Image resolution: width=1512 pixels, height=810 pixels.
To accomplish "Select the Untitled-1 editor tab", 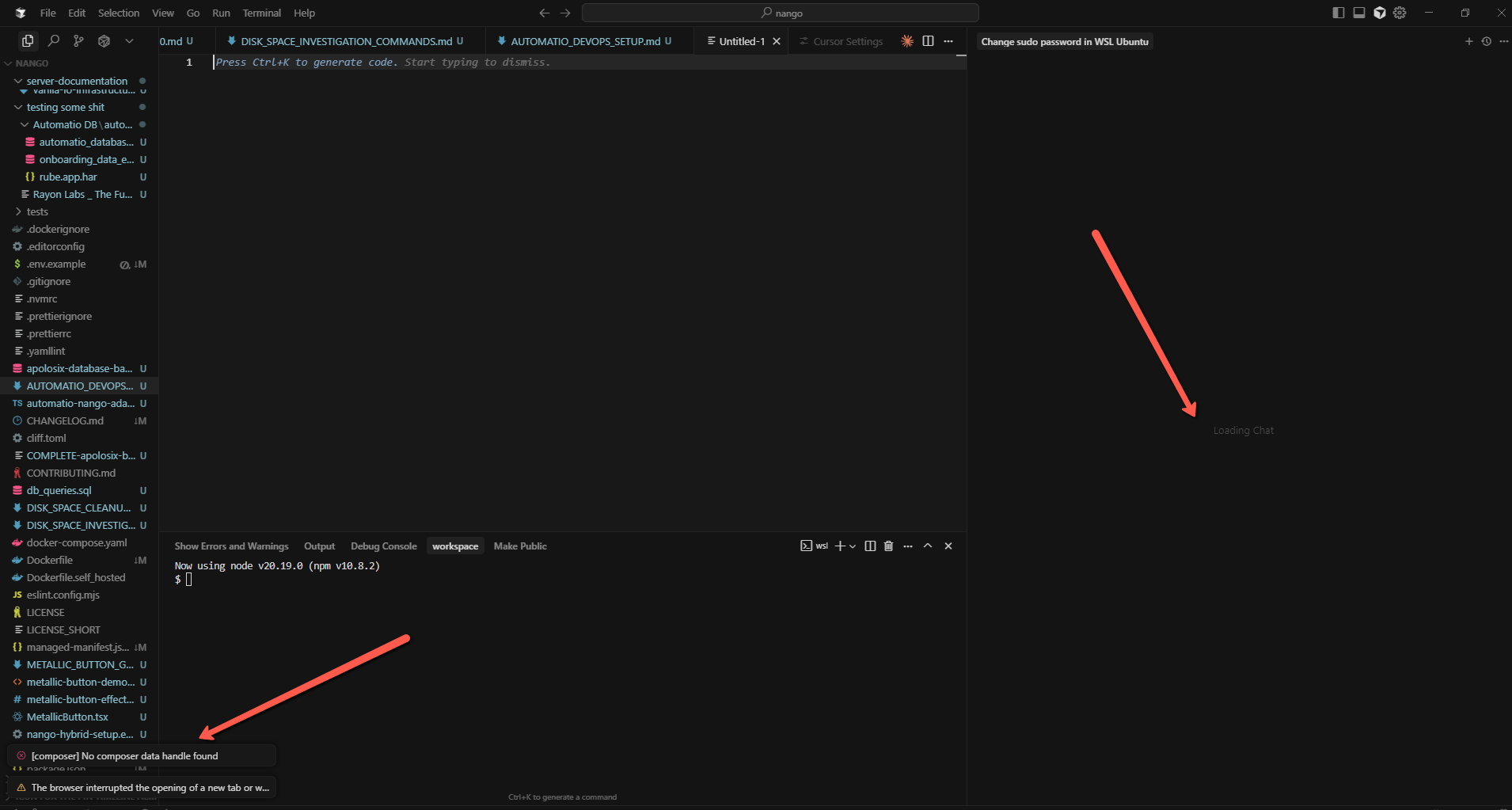I will coord(741,41).
